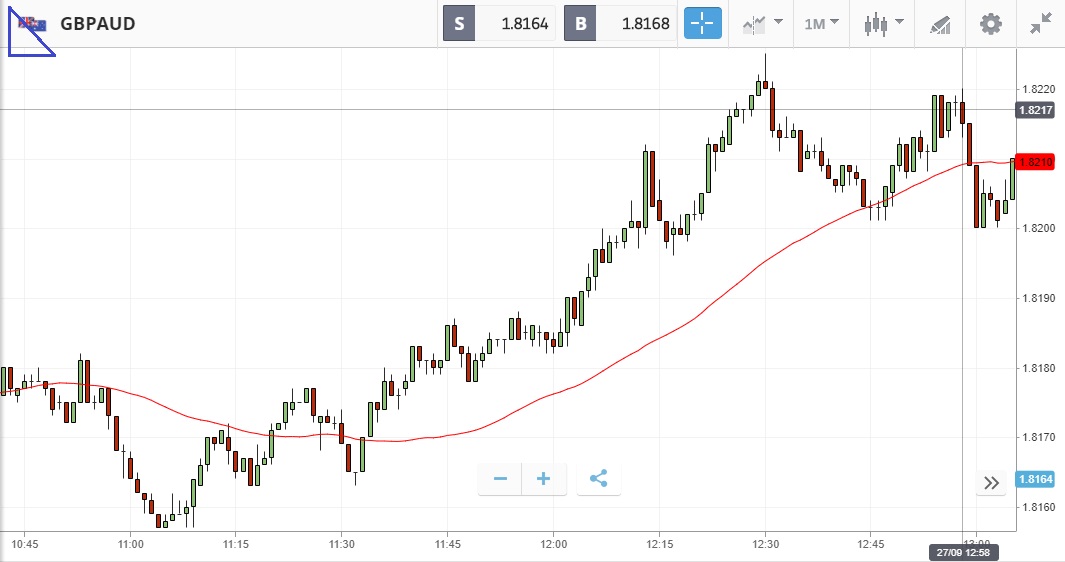The image size is (1065, 562).
Task: Open chart settings gear icon
Action: pos(990,23)
